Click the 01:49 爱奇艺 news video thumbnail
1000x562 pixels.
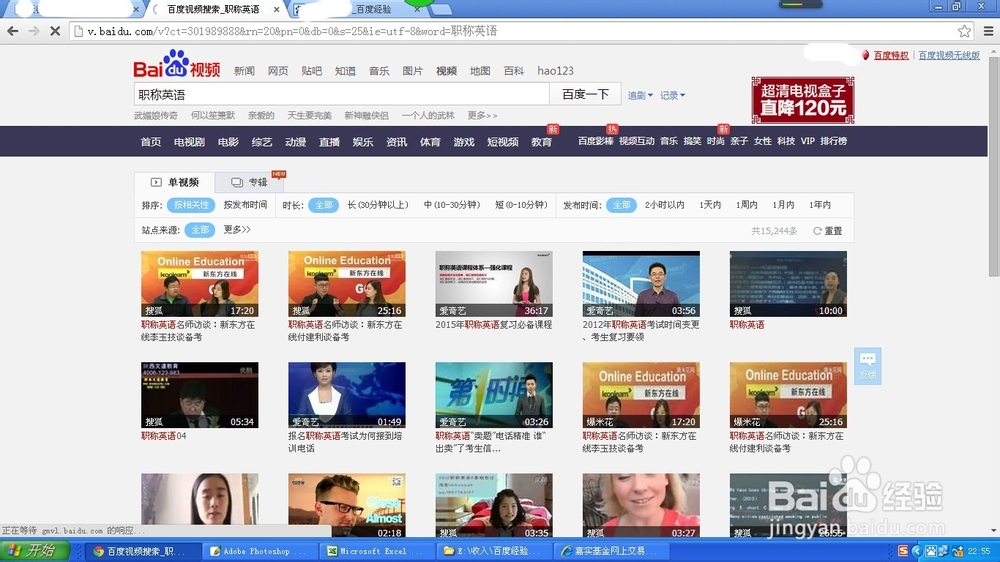(346, 395)
